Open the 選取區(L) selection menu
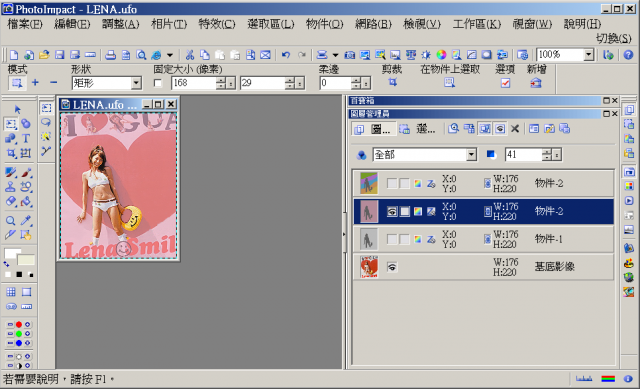Screen dimensions: 640x389 271,24
